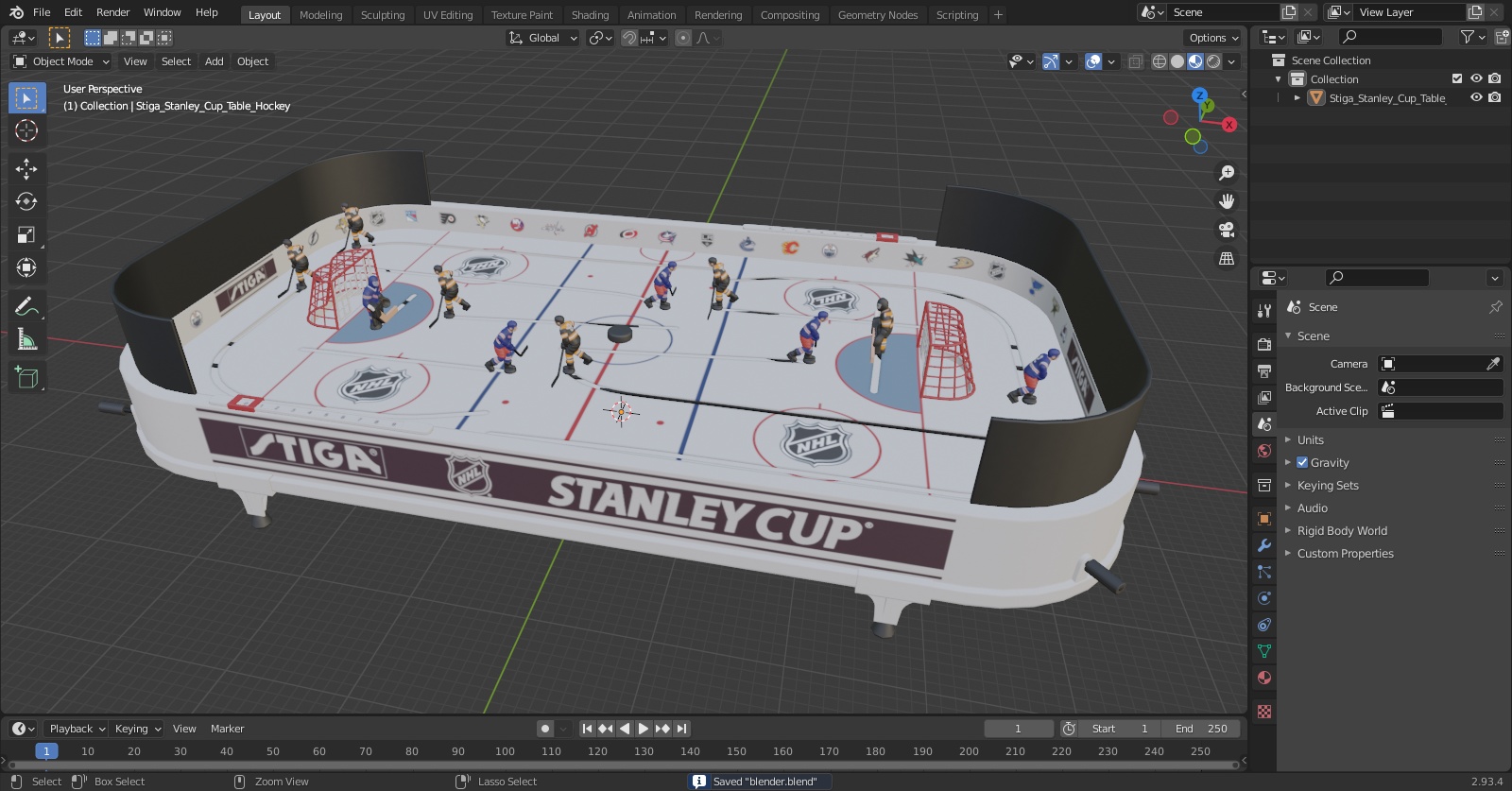Switch to rendered viewport shading
The image size is (1512, 791).
coord(1213,61)
